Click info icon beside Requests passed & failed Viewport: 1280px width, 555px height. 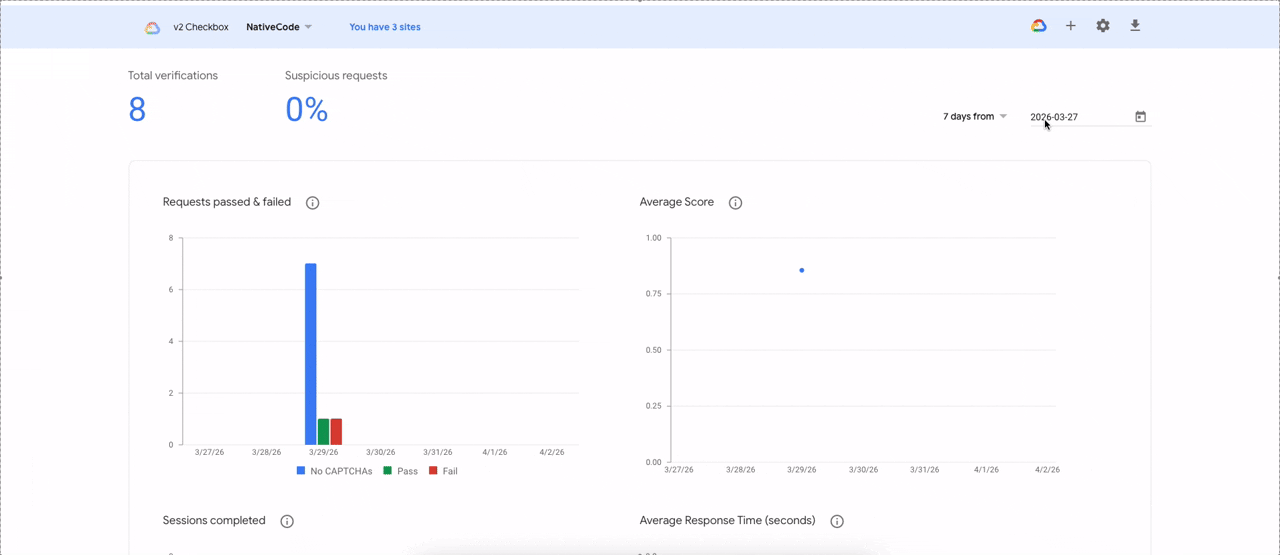pos(312,203)
